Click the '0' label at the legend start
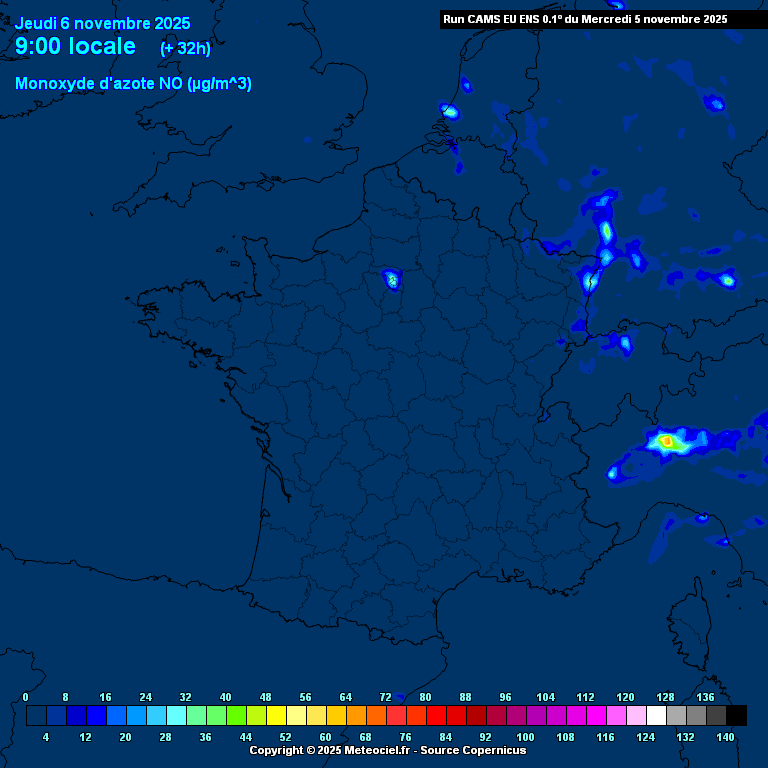The height and width of the screenshot is (768, 768). coord(26,697)
